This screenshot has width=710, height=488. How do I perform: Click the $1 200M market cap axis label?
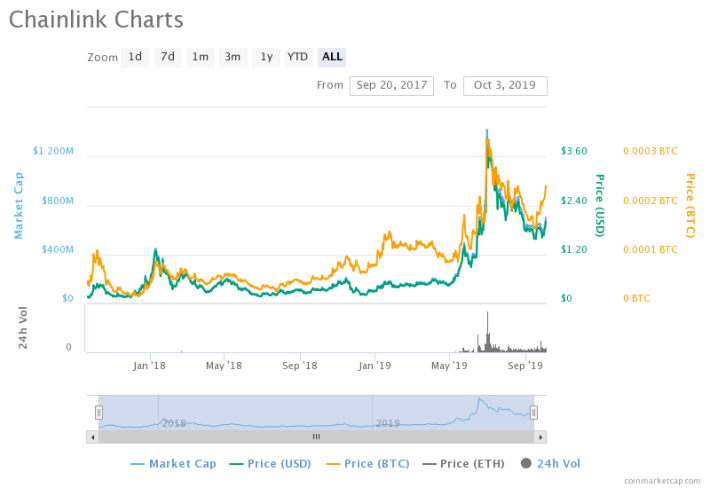53,151
